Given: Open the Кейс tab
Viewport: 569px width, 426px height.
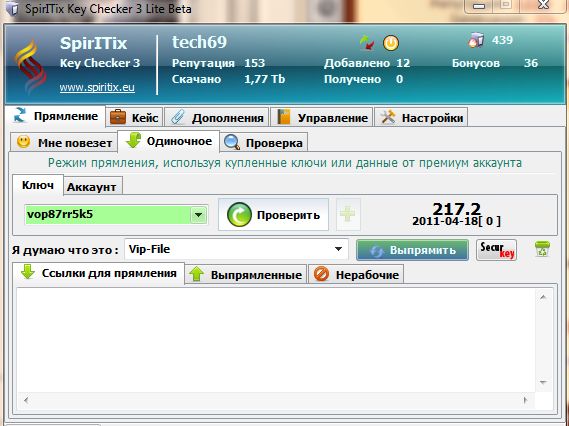Looking at the screenshot, I should (134, 118).
